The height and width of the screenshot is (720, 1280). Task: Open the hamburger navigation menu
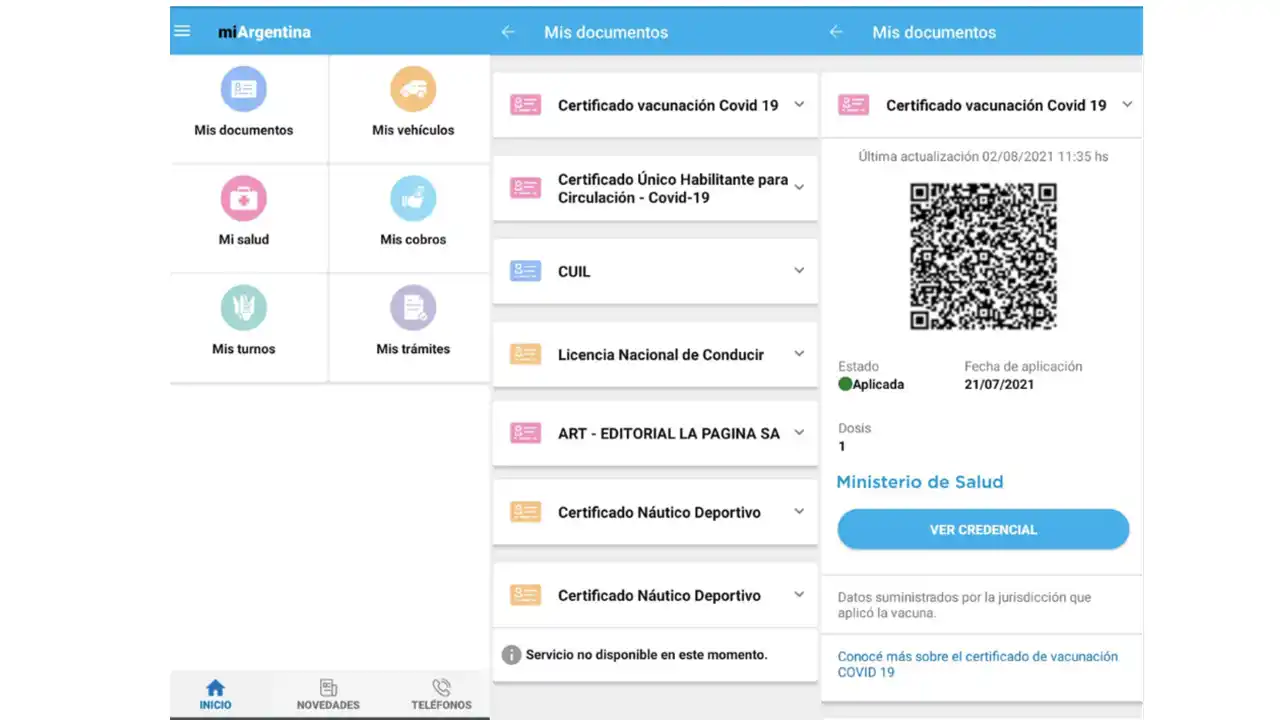pyautogui.click(x=182, y=31)
